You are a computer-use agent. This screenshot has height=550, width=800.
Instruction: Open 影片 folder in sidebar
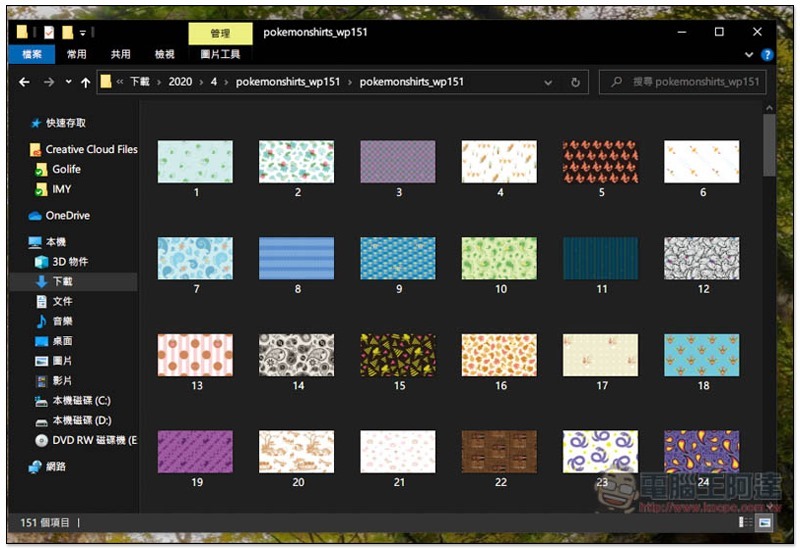pyautogui.click(x=54, y=381)
